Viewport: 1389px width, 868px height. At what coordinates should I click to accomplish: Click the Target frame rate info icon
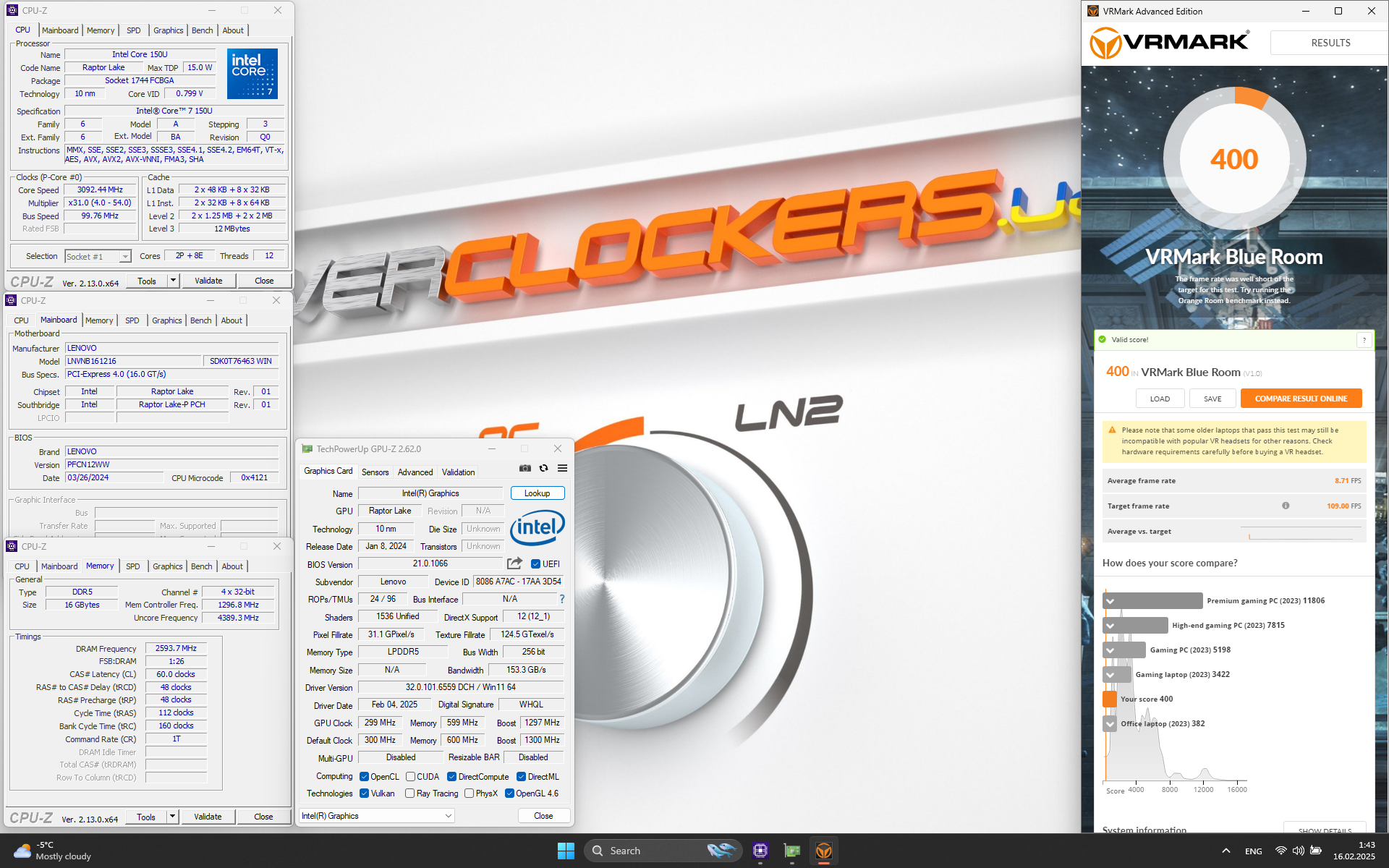pos(1286,506)
